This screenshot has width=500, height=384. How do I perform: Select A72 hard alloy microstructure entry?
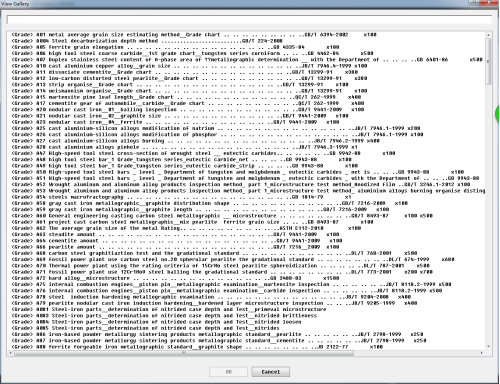point(175,278)
